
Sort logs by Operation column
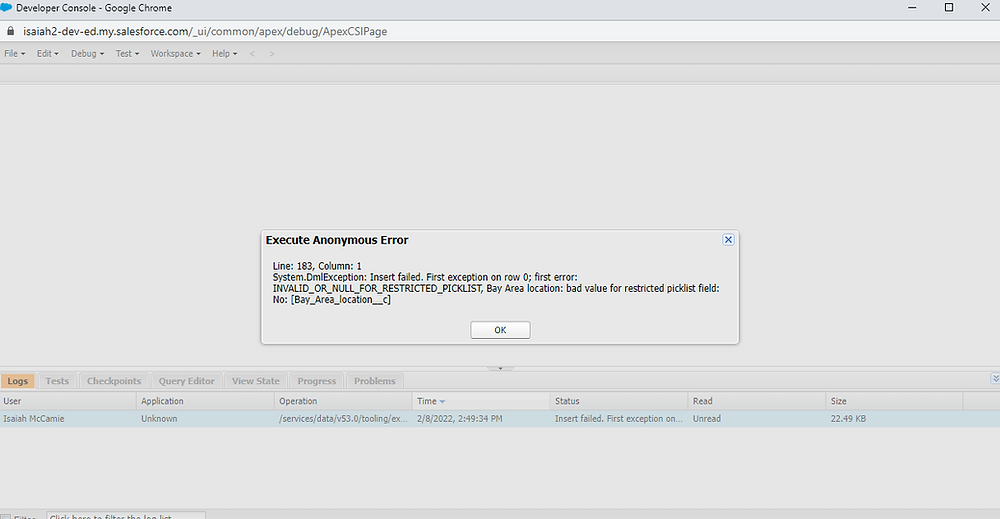pos(343,401)
